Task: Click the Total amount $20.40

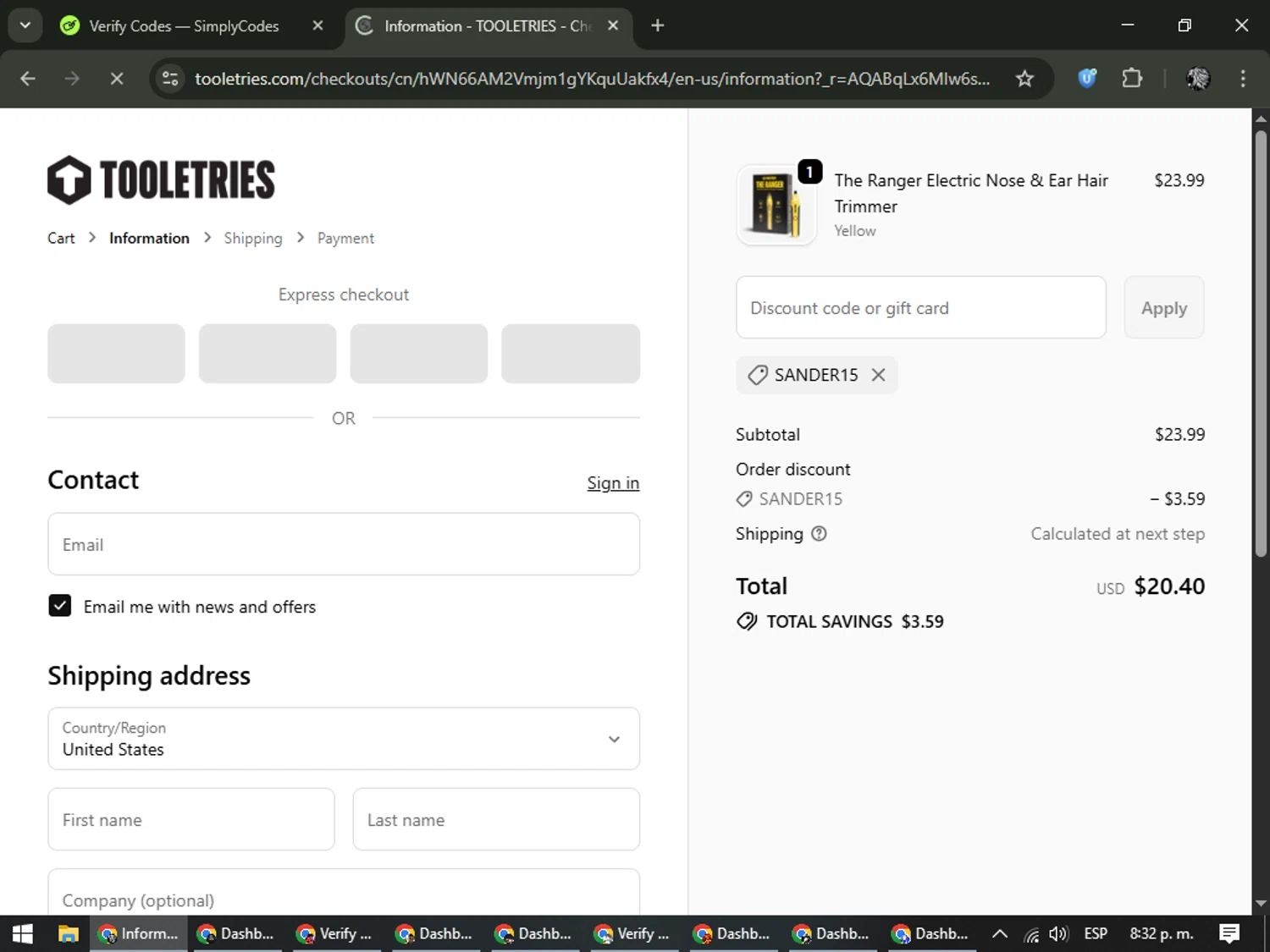Action: click(x=1169, y=586)
